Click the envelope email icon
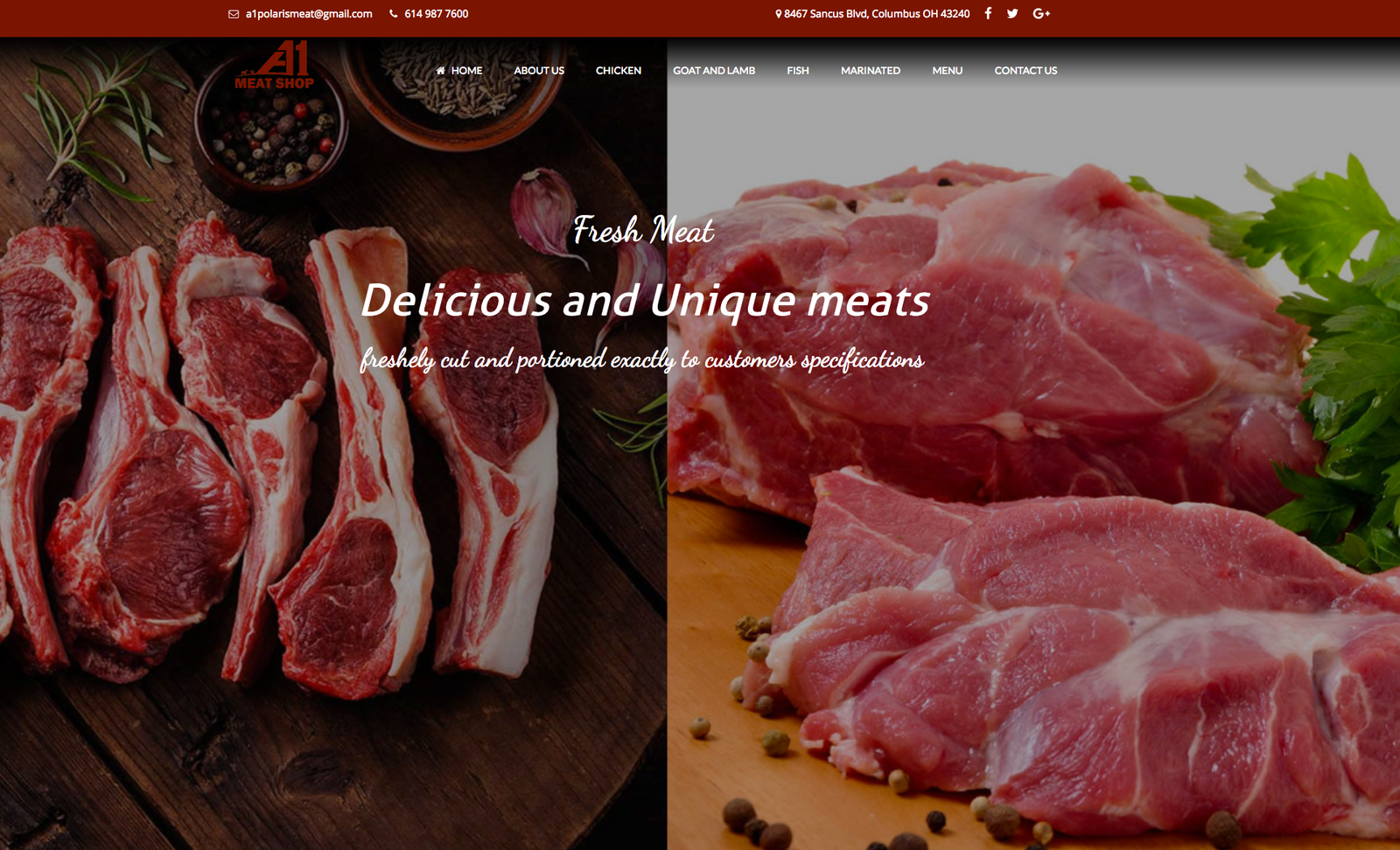 point(234,14)
